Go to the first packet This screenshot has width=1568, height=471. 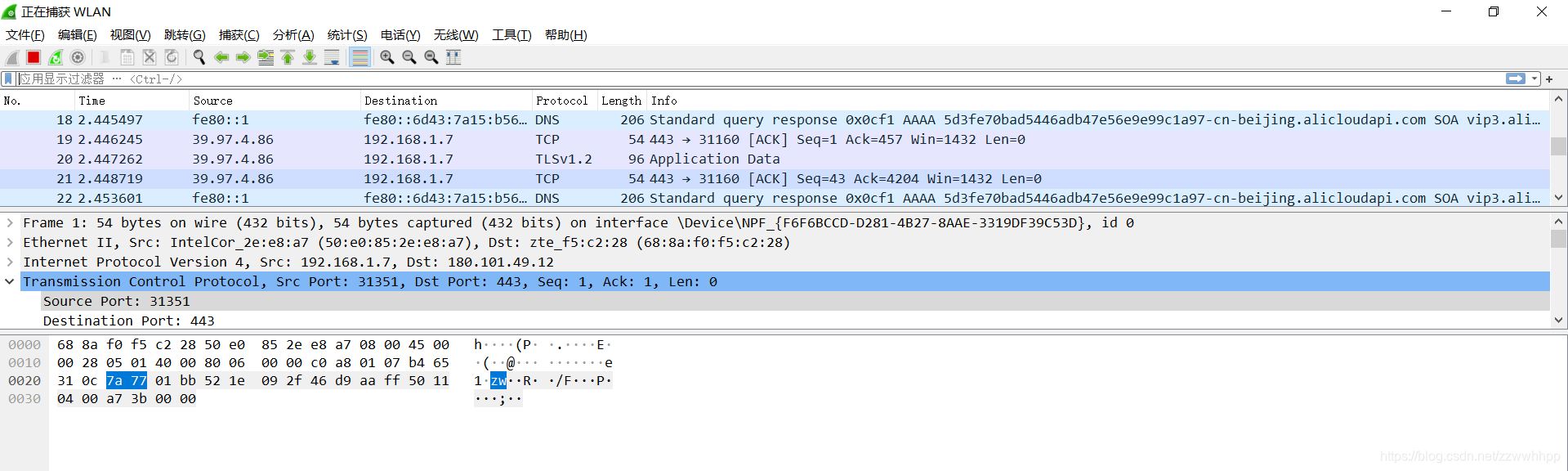[288, 57]
